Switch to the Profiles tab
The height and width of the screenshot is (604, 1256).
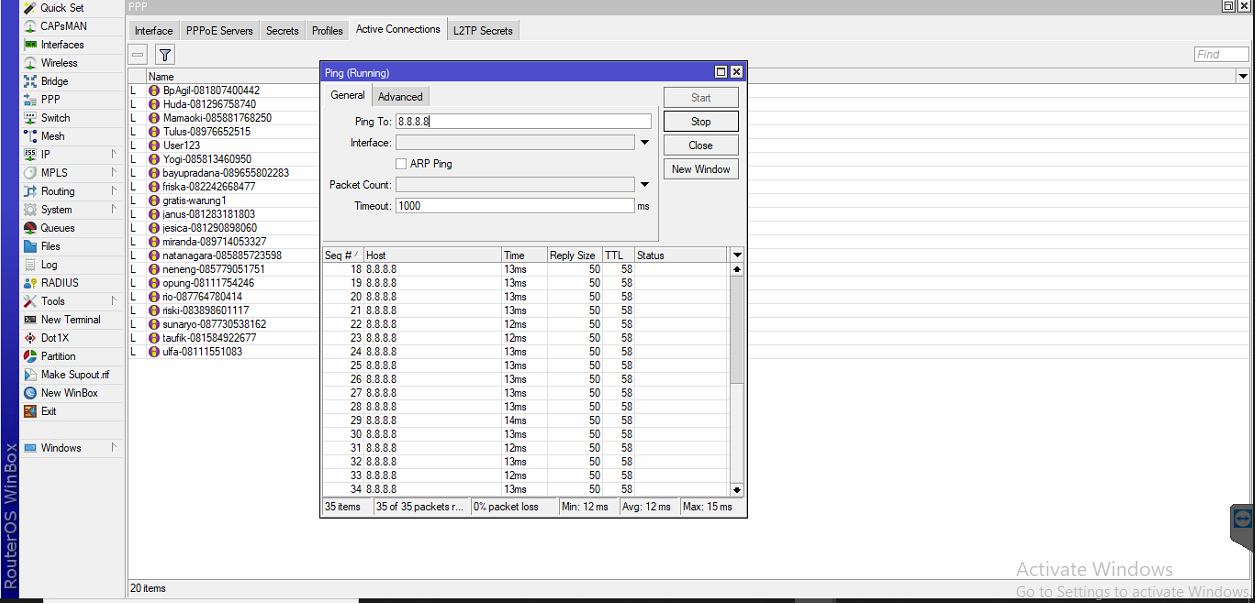327,31
